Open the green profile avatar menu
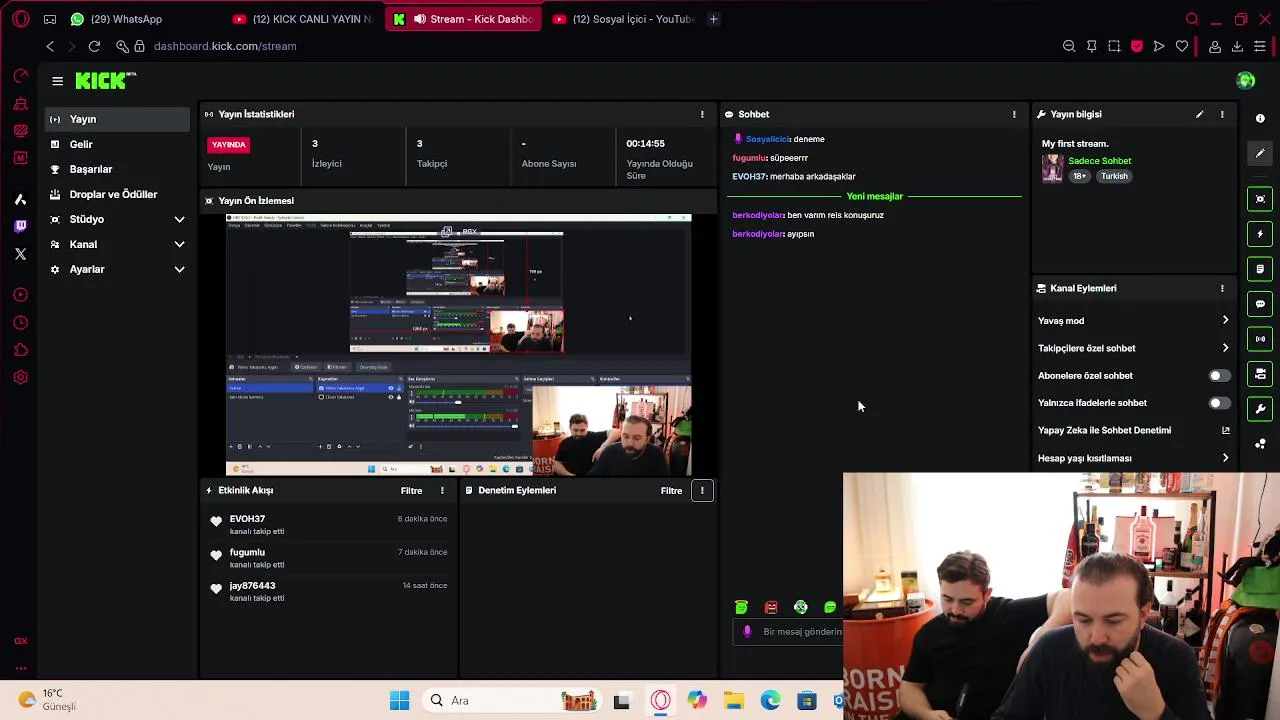Screen dimensions: 1280x720 pyautogui.click(x=1245, y=81)
